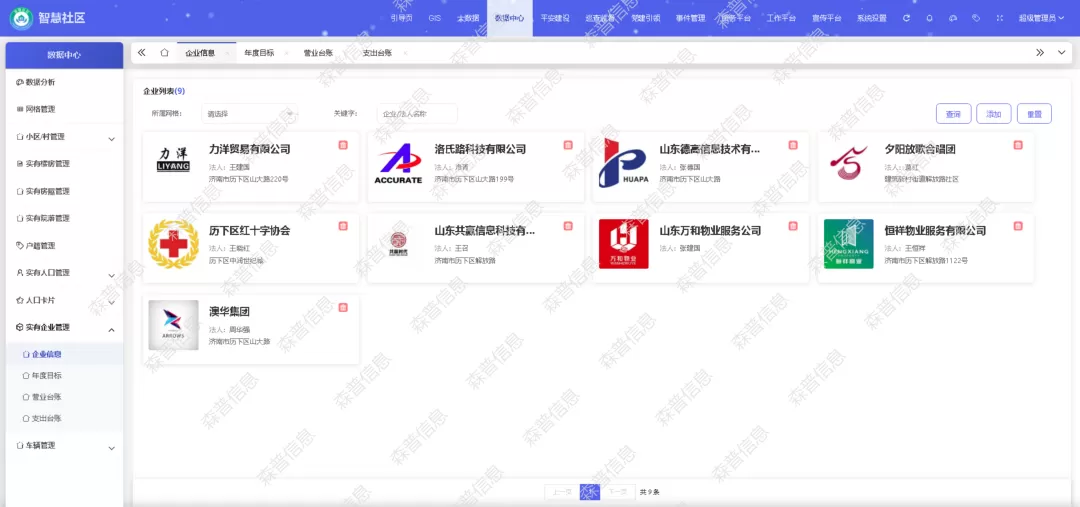Open 工作平台 in top navigation
This screenshot has width=1080, height=507.
[x=781, y=19]
